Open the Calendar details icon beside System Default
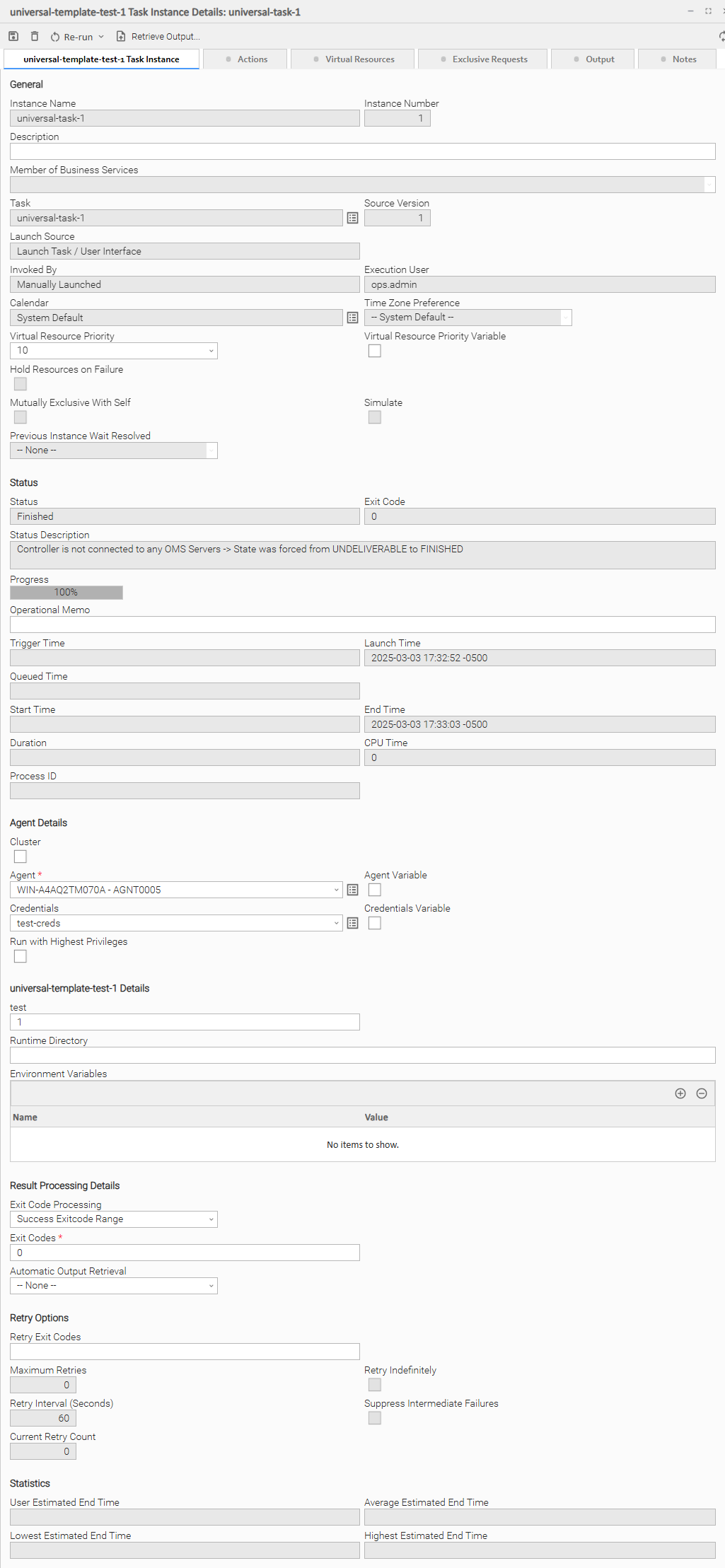725x1568 pixels. pos(352,318)
